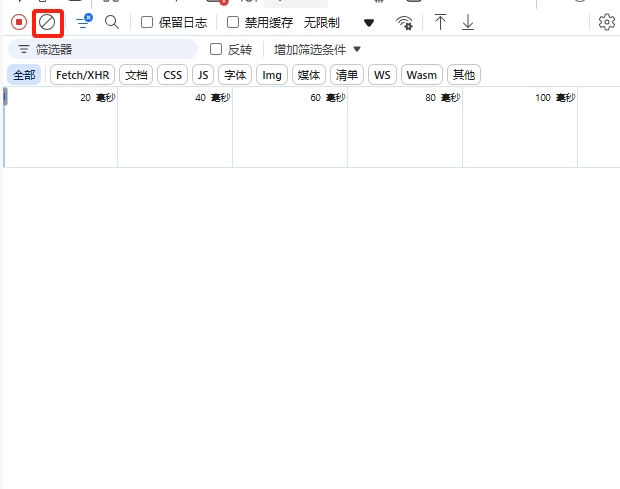
Task: Filter by Img requests
Action: (272, 75)
